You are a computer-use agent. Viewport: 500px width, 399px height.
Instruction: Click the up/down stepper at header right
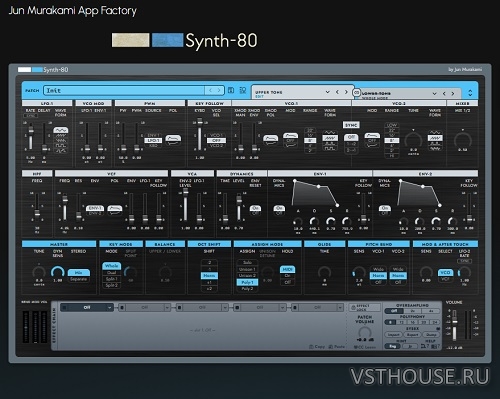[x=470, y=93]
